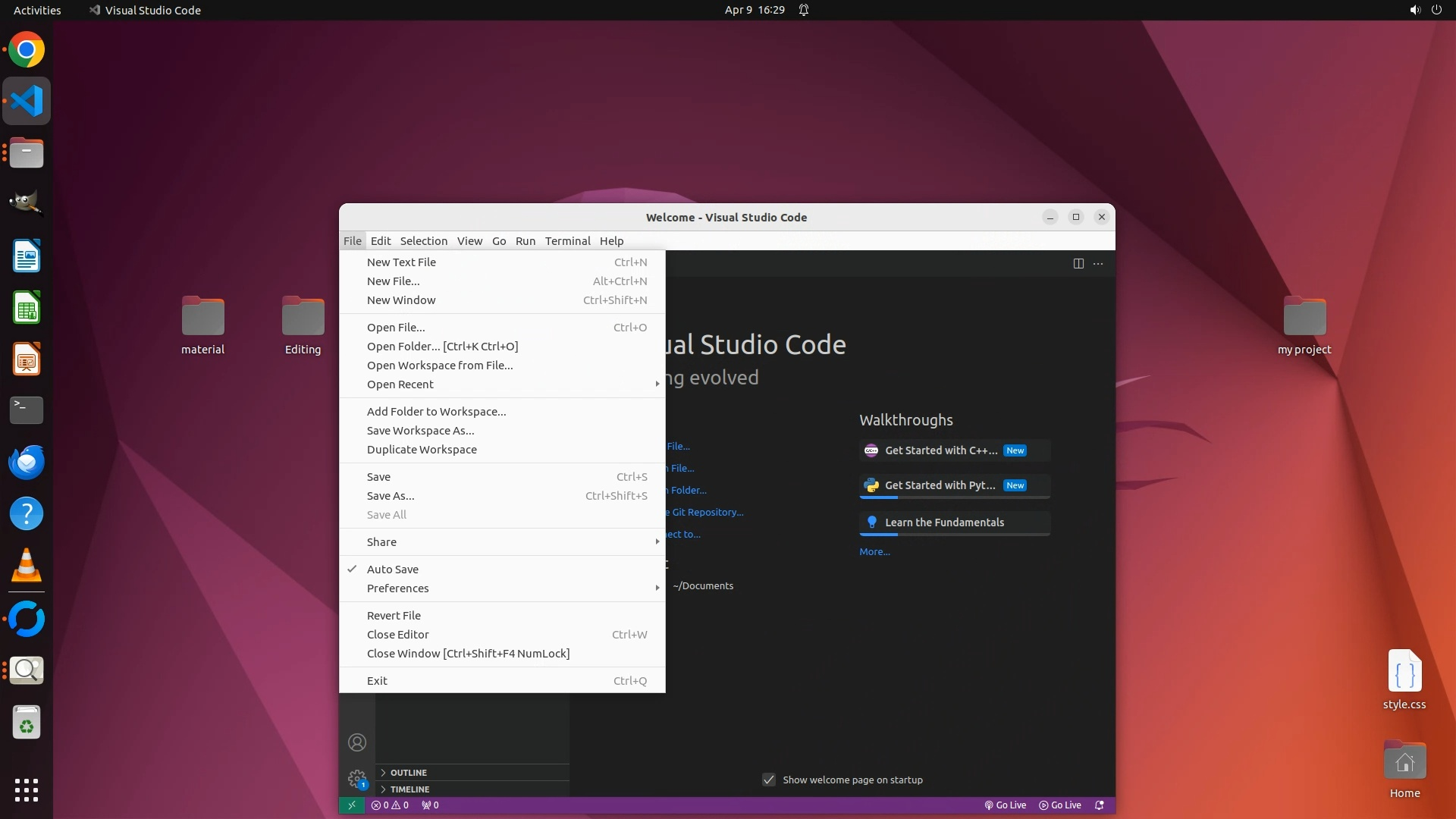Screen dimensions: 1456x819
Task: Open Learn the Fundamentals walkthrough
Action: pyautogui.click(x=944, y=522)
